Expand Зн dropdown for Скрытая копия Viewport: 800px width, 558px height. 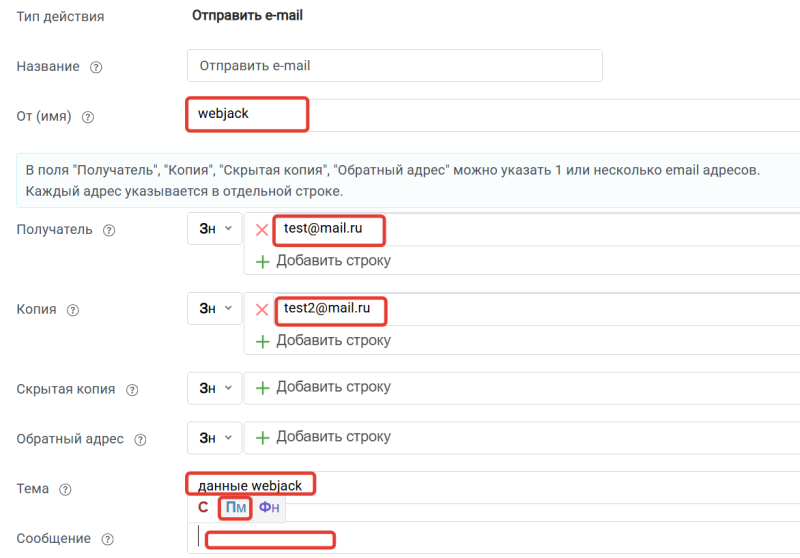[214, 388]
